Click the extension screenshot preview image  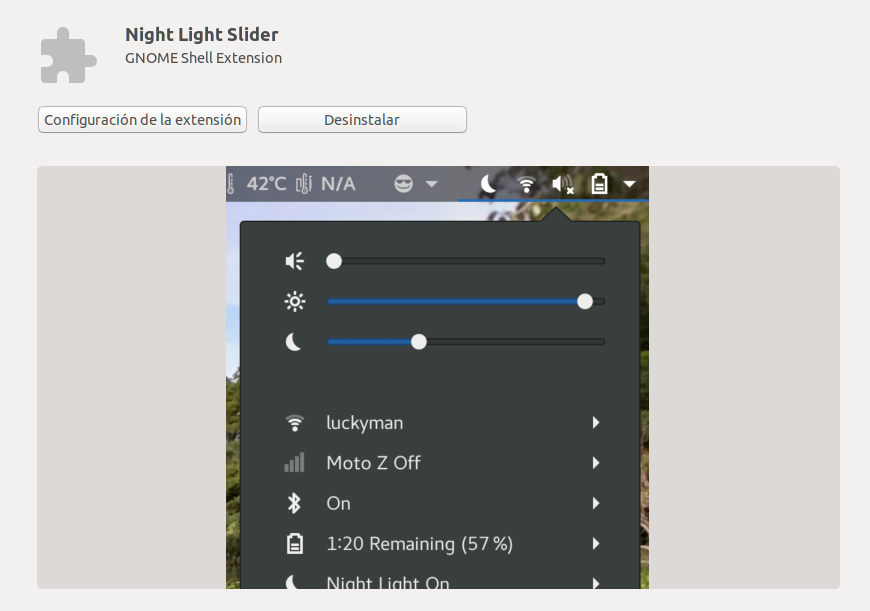[437, 377]
